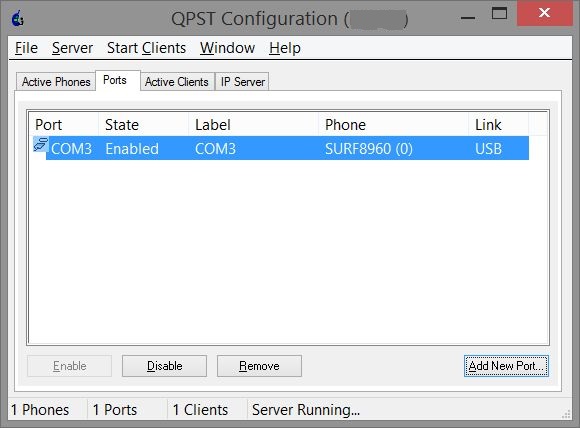Switch to the Active Clients tab
The width and height of the screenshot is (580, 428).
177,81
